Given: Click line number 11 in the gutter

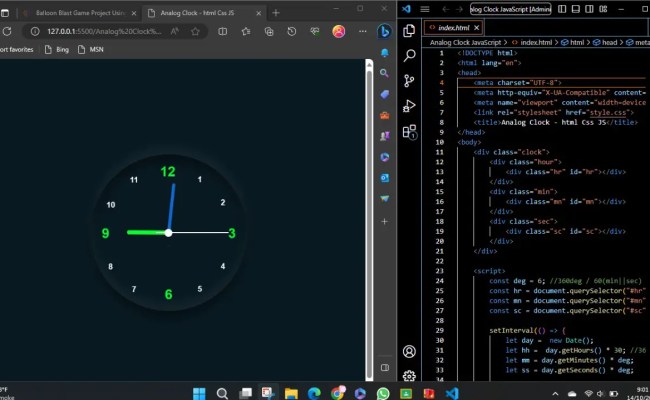Looking at the screenshot, I should pyautogui.click(x=439, y=152).
